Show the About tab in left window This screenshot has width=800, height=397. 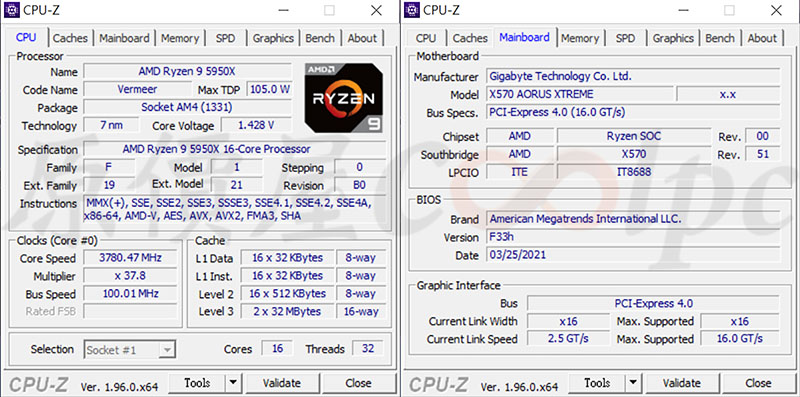coord(362,38)
